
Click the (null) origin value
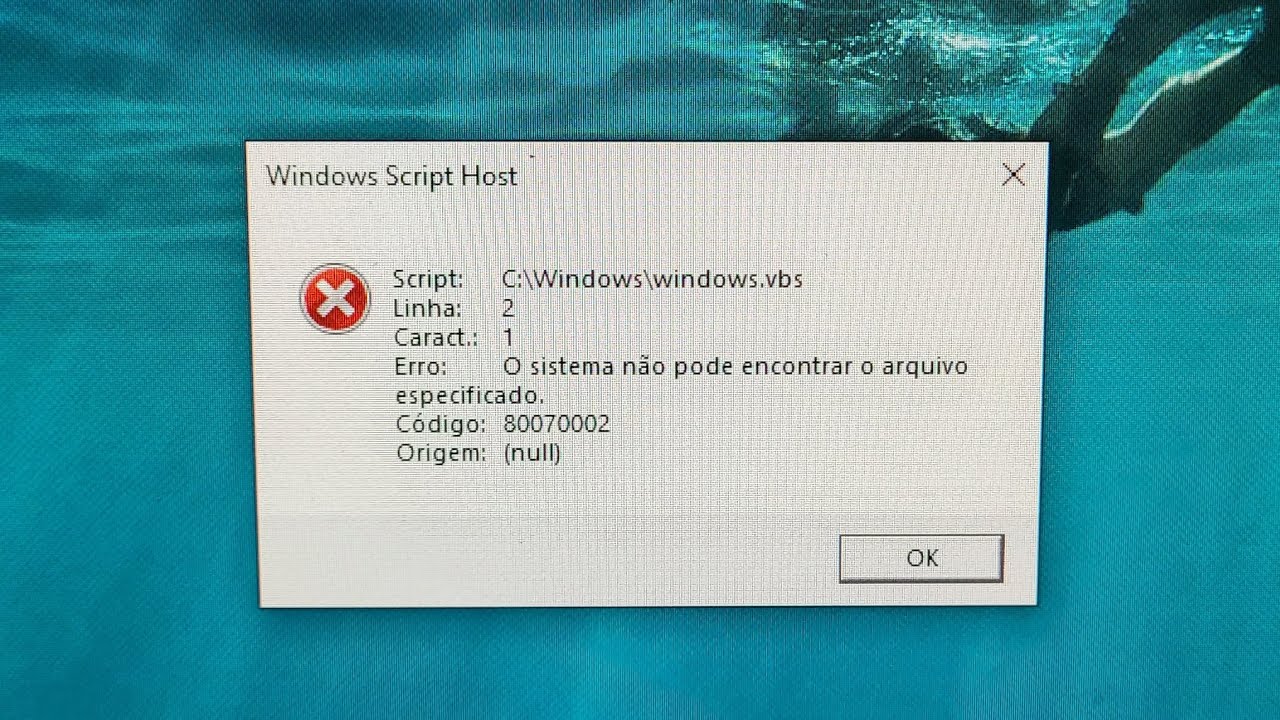click(x=532, y=453)
